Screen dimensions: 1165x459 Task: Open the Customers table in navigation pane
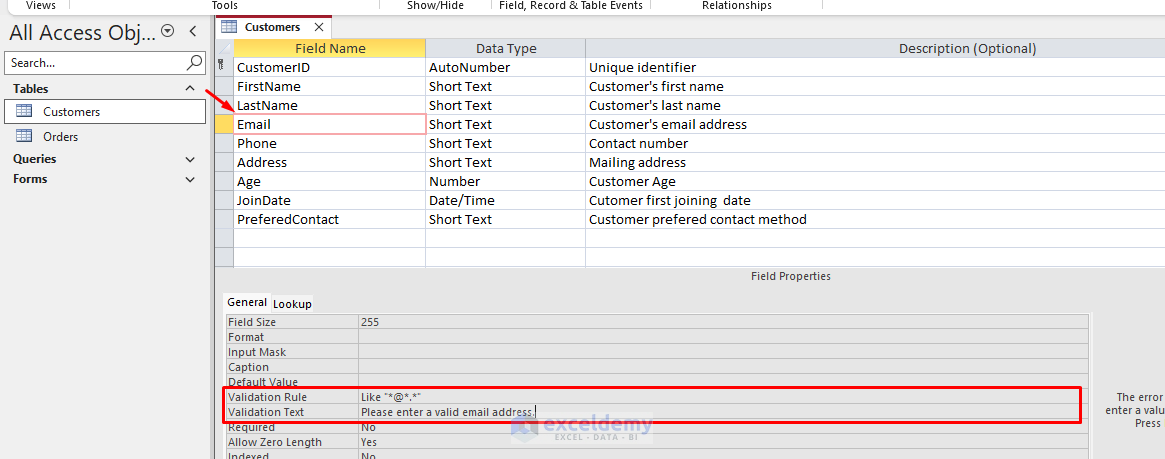(x=105, y=111)
